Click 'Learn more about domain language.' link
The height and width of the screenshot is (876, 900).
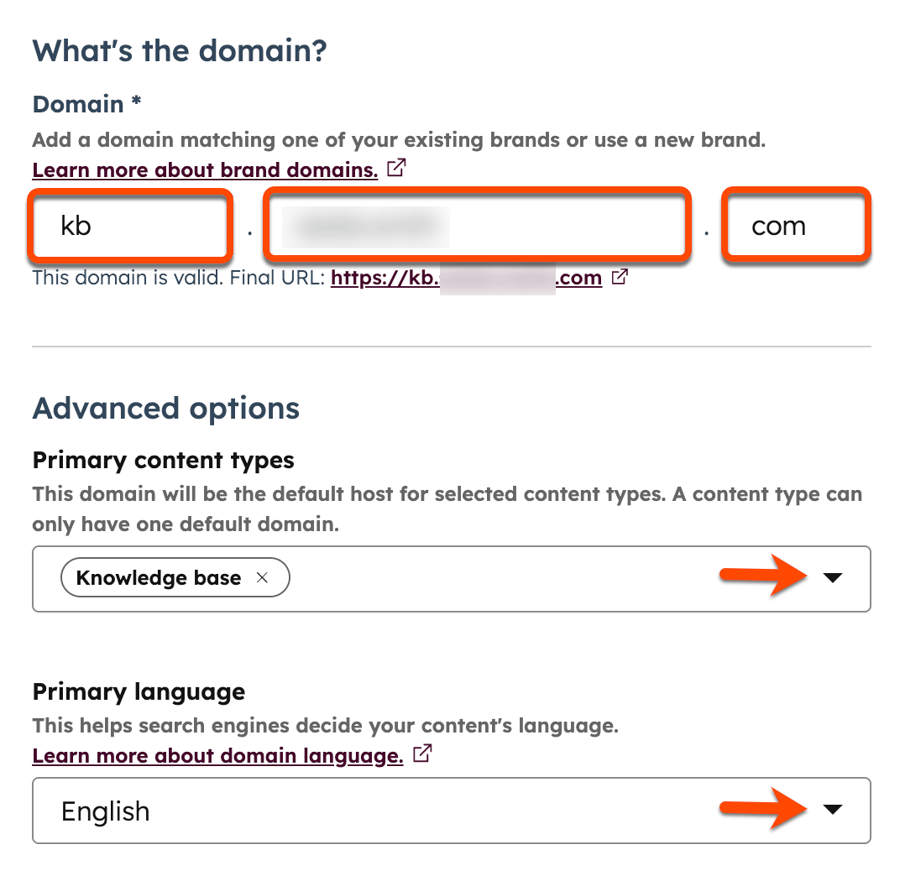pos(216,755)
